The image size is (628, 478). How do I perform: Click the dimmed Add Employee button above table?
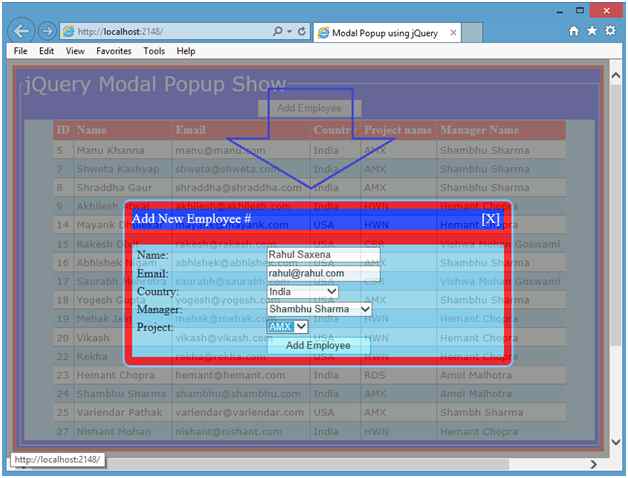point(309,108)
